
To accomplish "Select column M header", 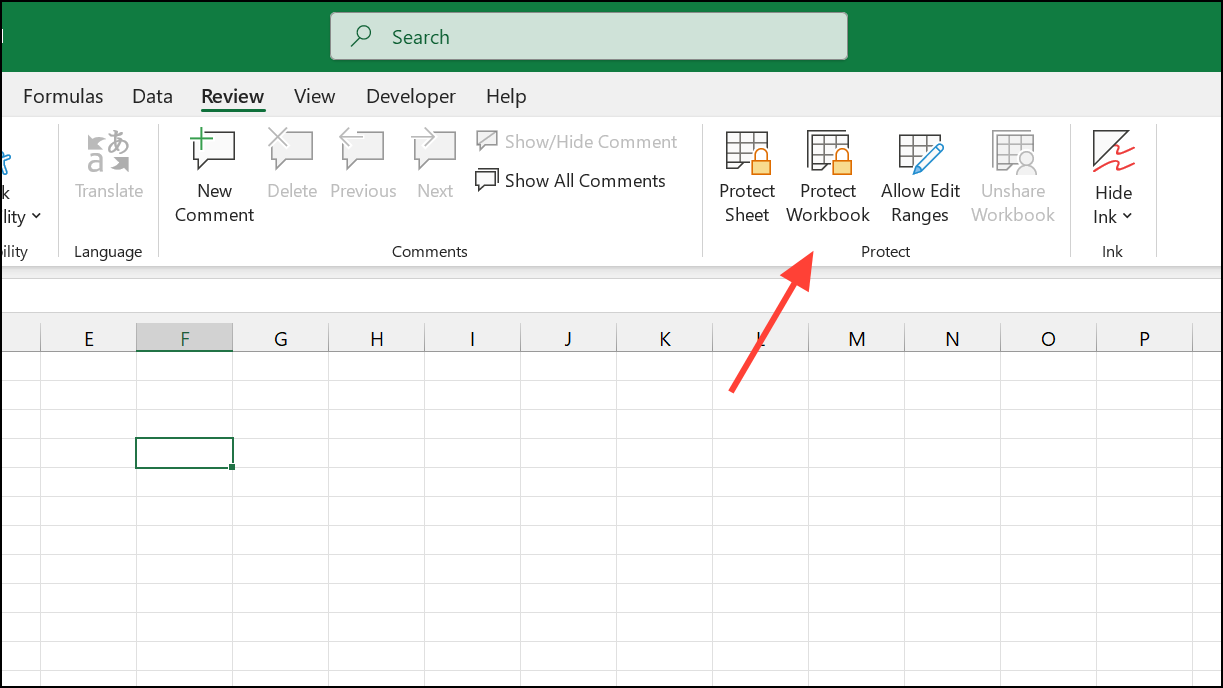I will click(856, 339).
